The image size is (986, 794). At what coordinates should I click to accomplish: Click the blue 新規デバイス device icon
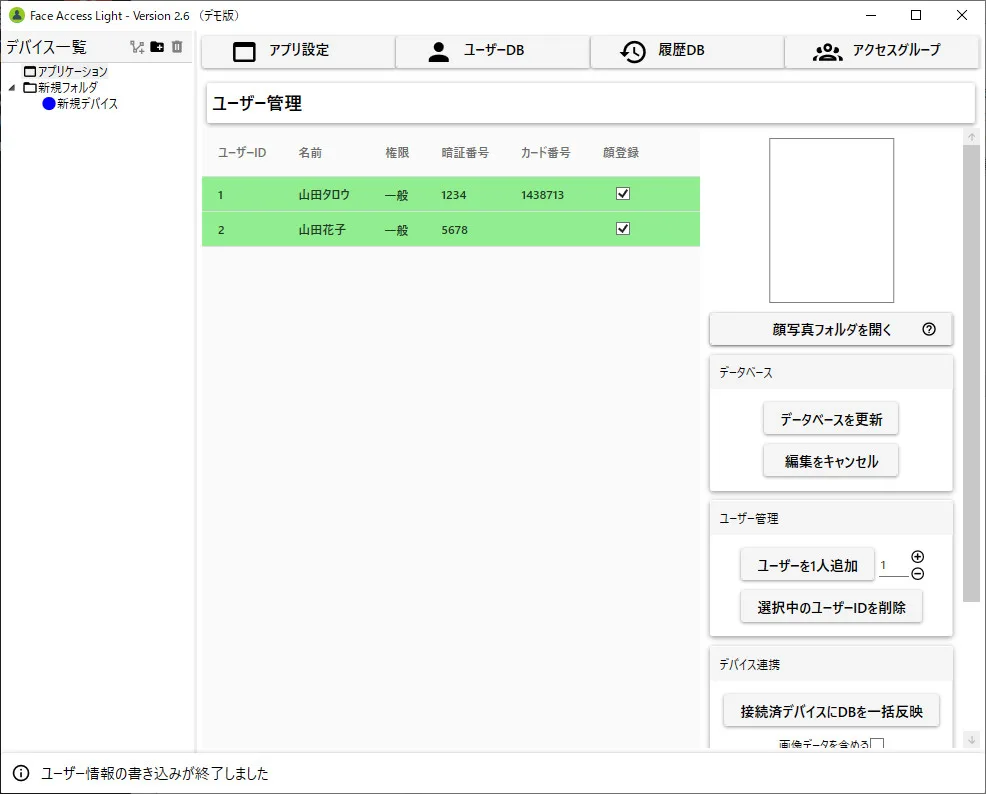49,104
